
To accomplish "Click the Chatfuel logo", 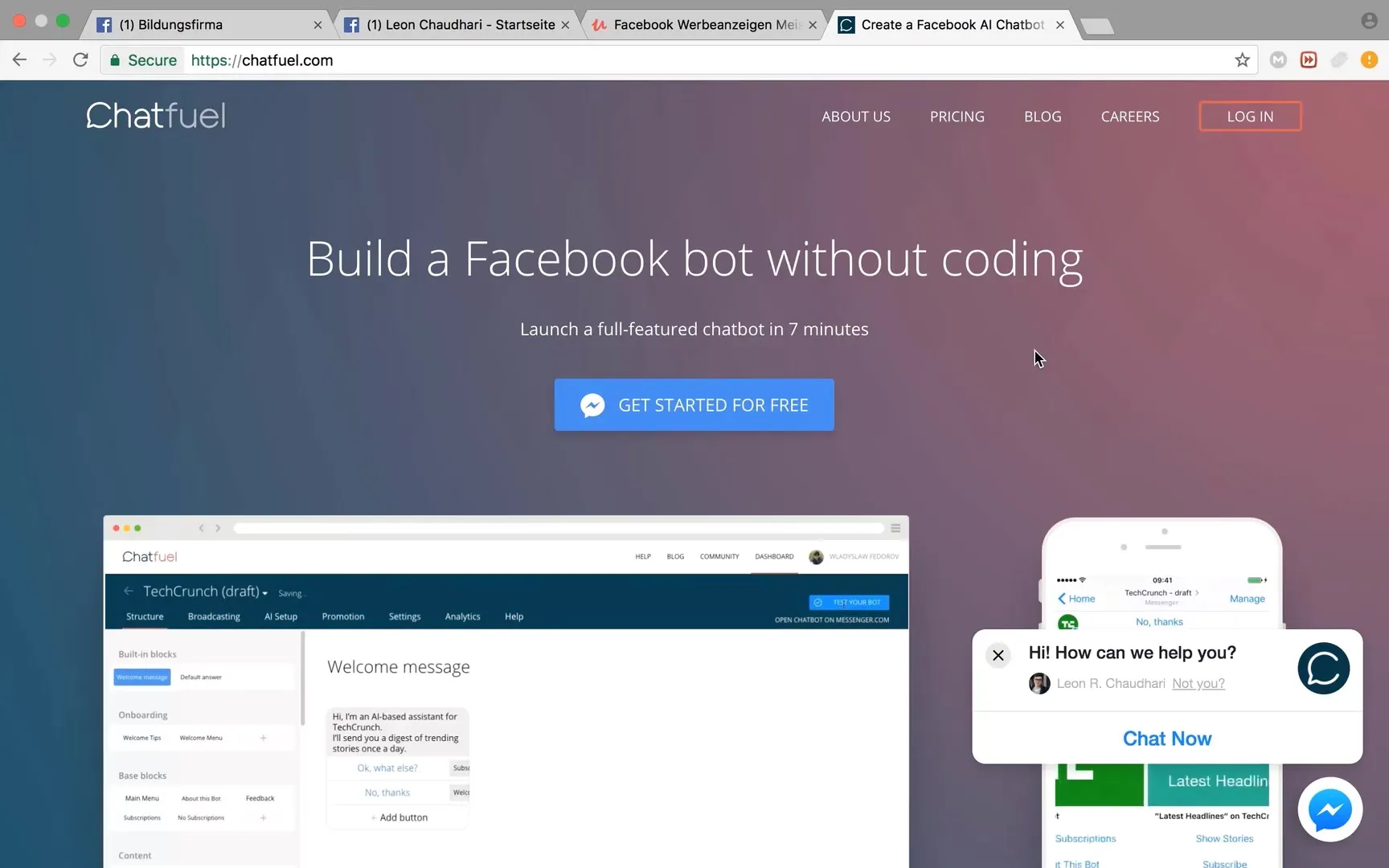I will [156, 116].
